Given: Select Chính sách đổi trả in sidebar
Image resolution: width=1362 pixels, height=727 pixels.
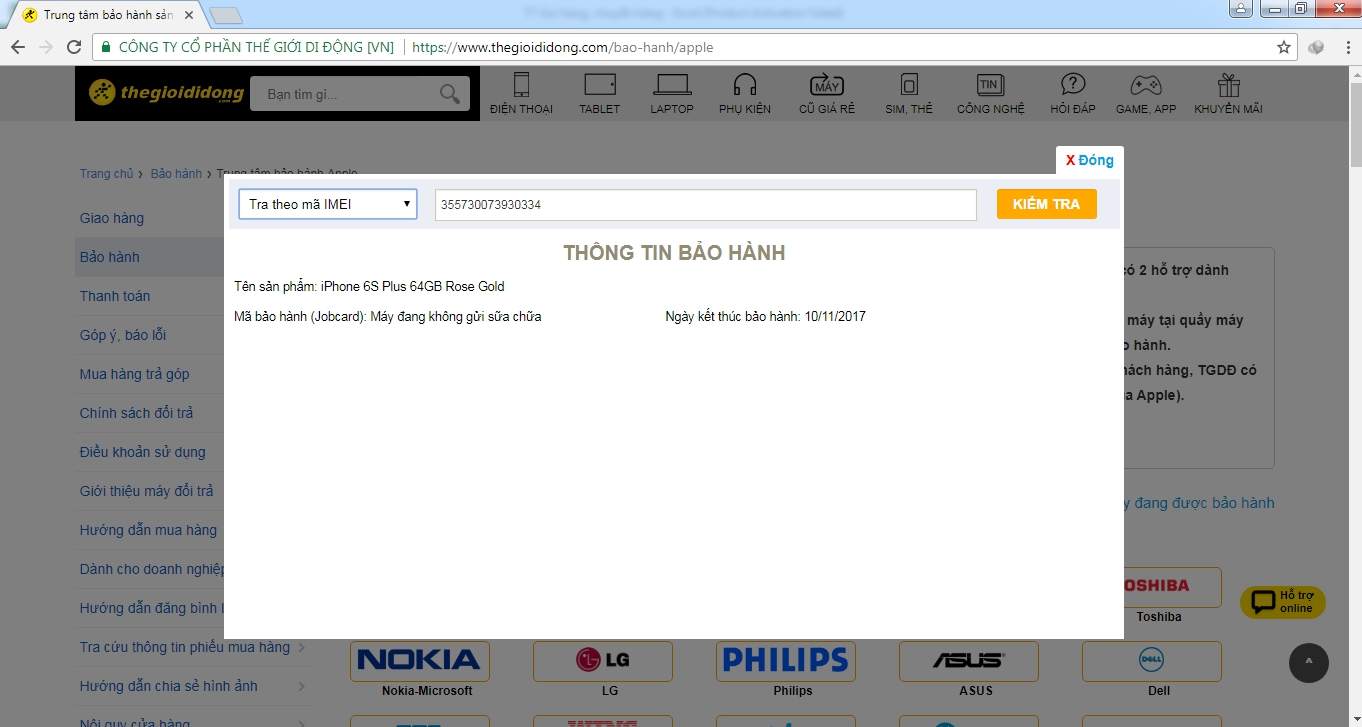Looking at the screenshot, I should 137,413.
